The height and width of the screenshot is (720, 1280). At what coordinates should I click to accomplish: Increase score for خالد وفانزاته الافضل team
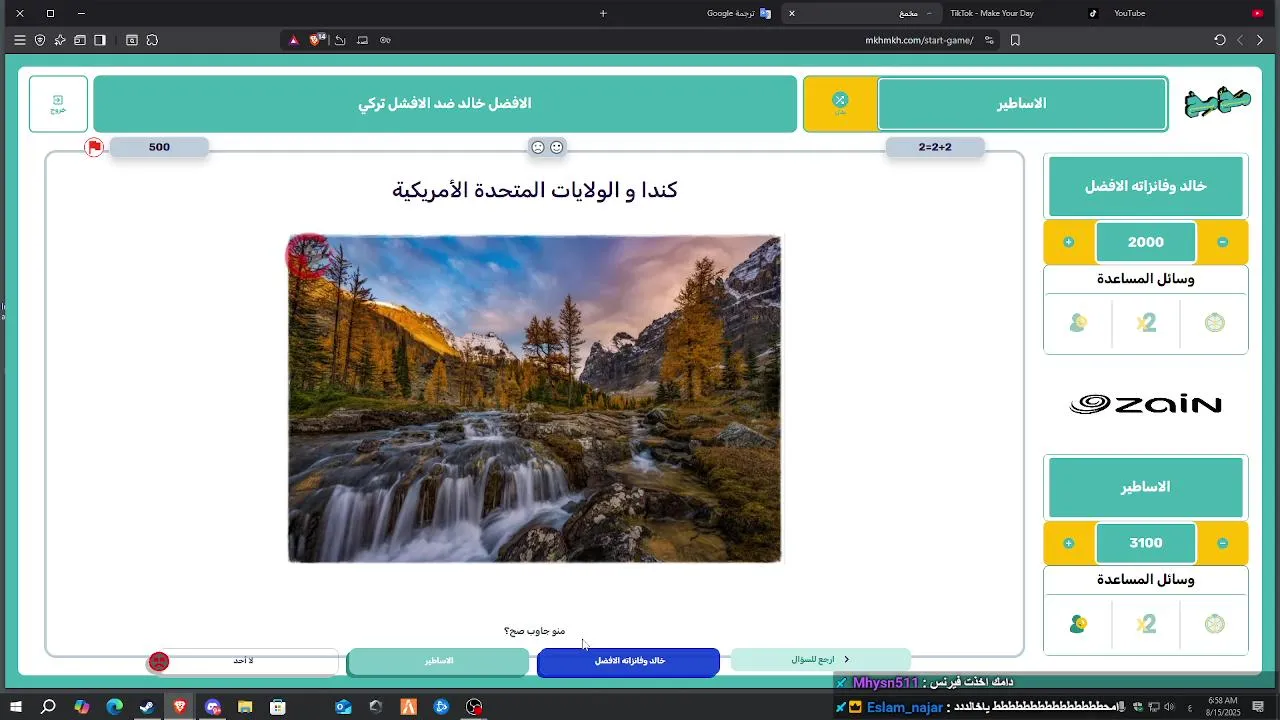point(1069,242)
